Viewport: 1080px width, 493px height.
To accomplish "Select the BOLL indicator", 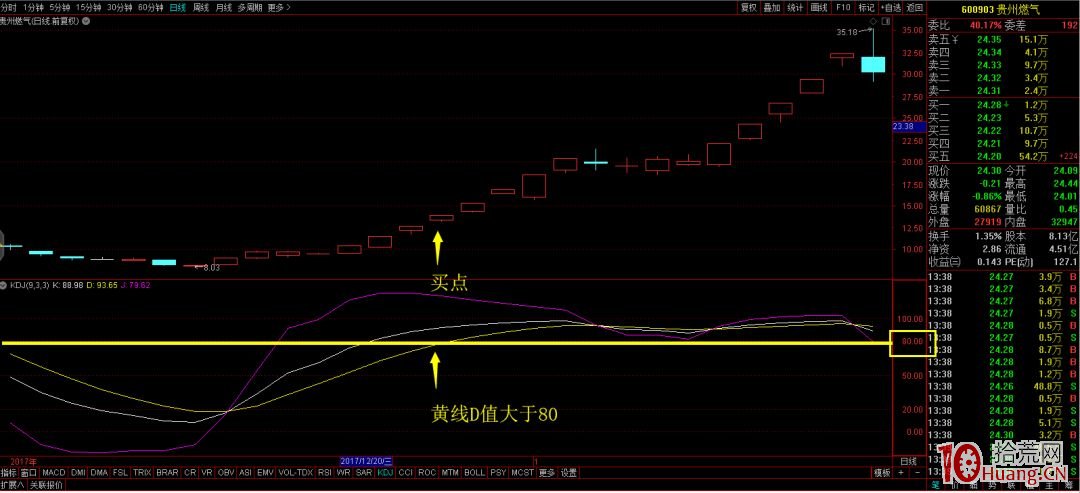I will click(475, 473).
